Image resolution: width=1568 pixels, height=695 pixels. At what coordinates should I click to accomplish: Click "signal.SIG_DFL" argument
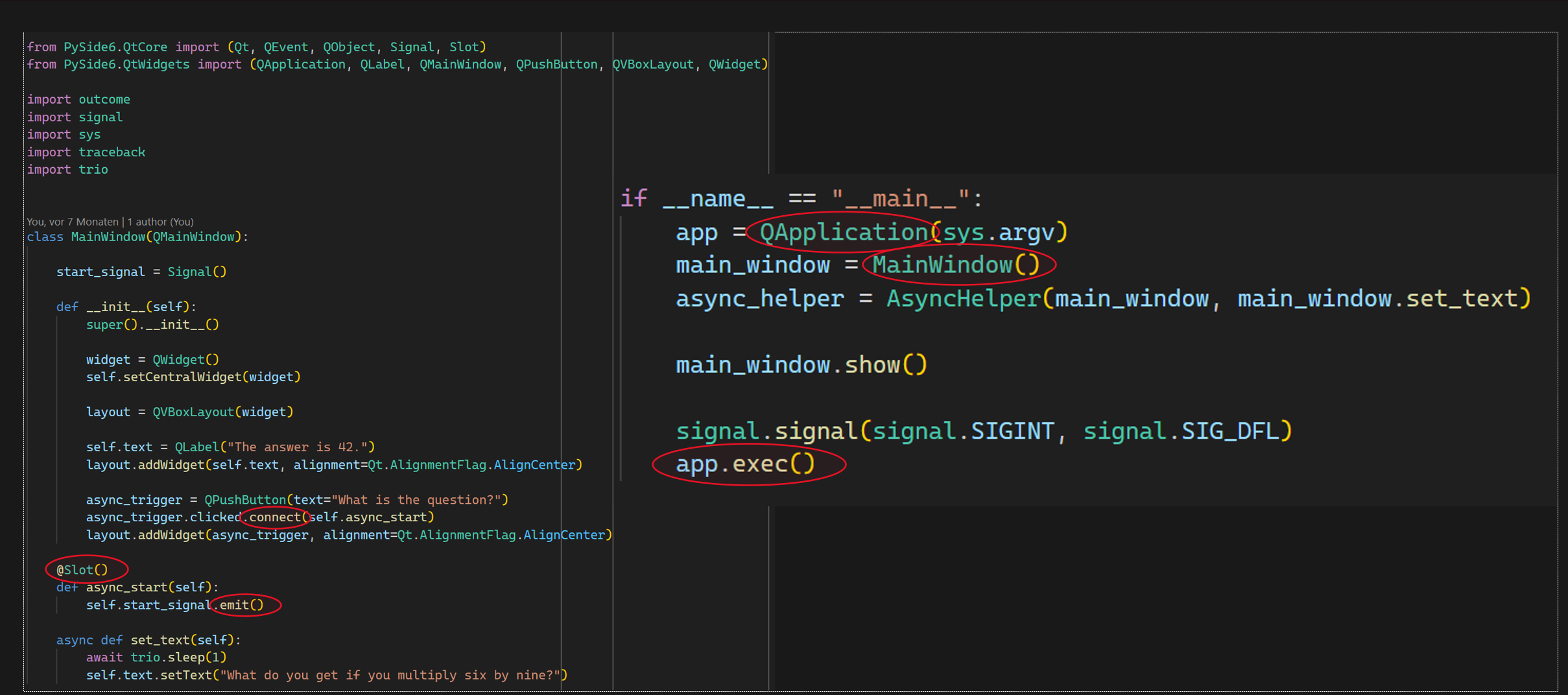tap(1180, 431)
